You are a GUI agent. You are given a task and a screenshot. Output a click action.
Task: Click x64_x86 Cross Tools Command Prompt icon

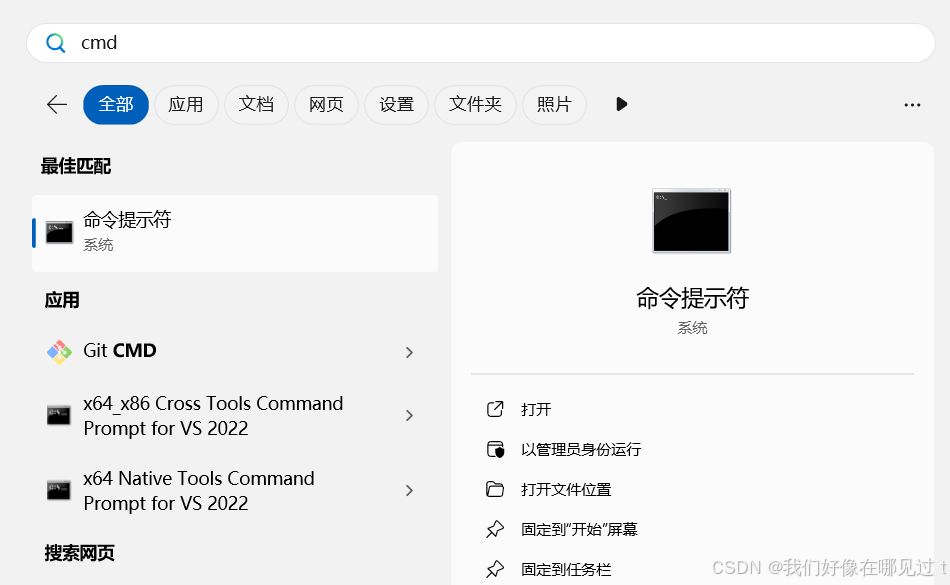(59, 415)
